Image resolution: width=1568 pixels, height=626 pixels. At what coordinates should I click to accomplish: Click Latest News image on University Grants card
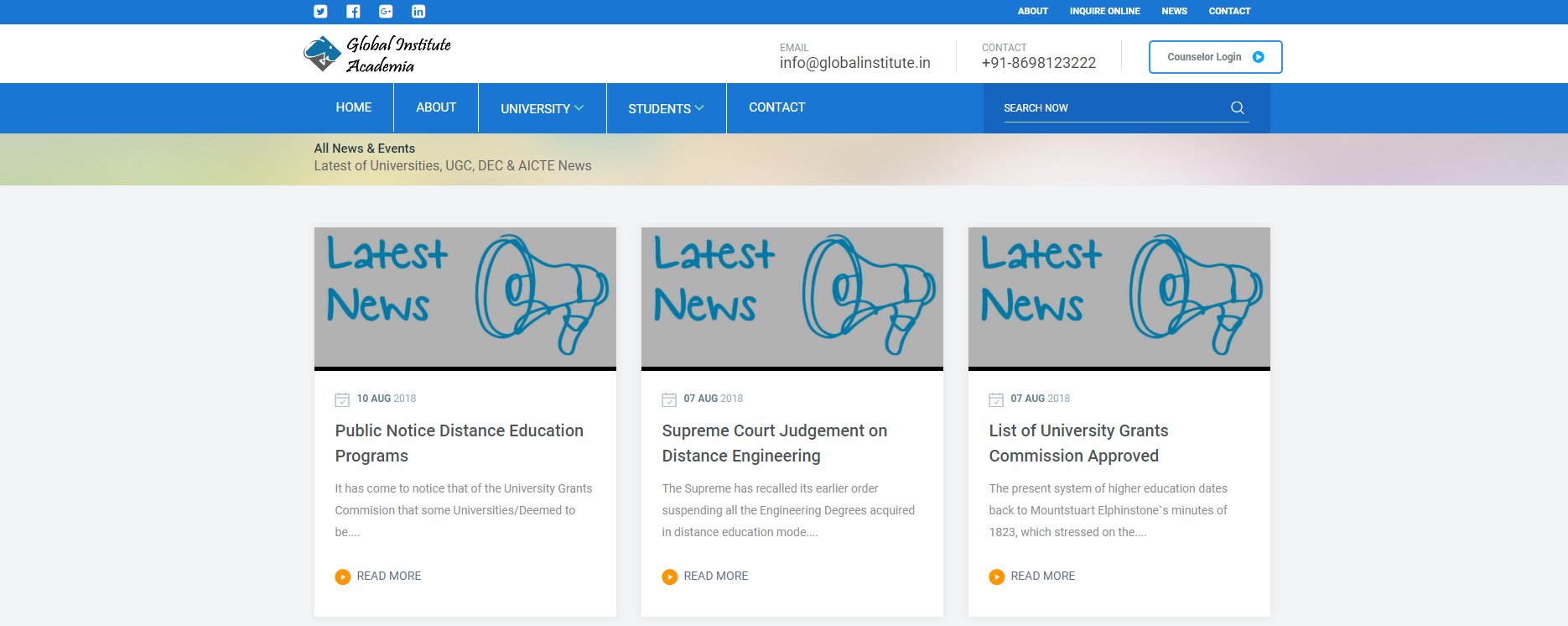[1119, 298]
